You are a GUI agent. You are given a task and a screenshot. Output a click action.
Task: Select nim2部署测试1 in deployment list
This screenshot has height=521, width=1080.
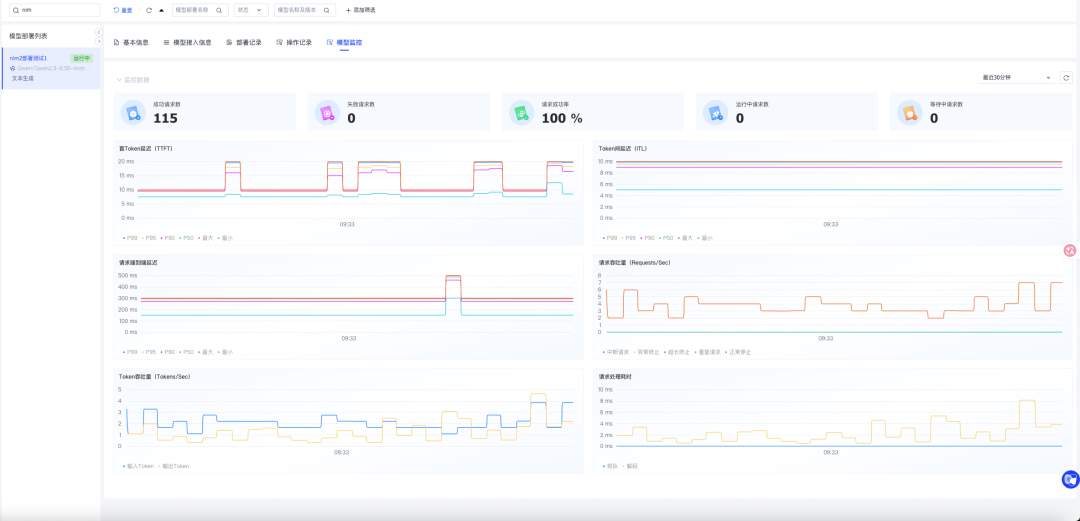click(x=51, y=68)
